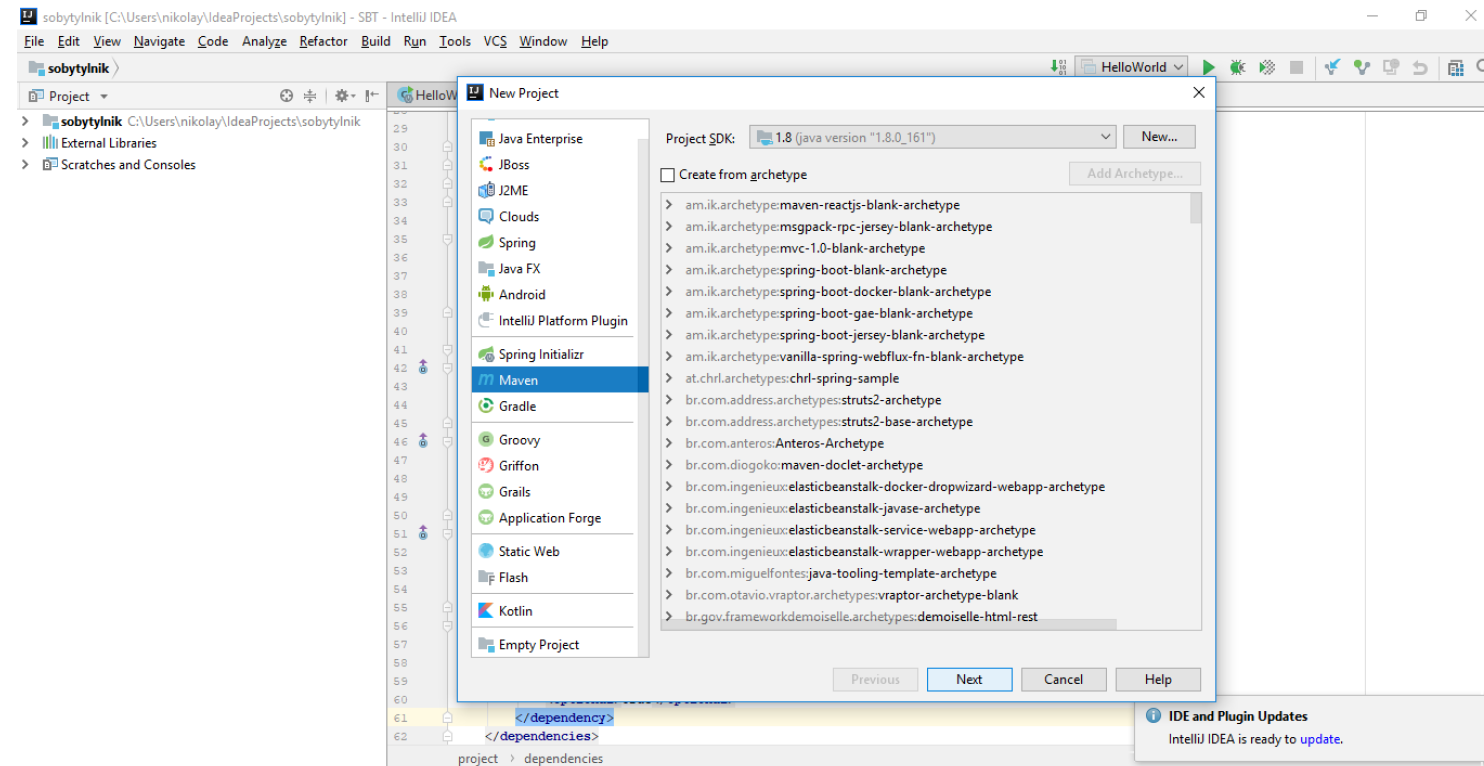Image resolution: width=1484 pixels, height=766 pixels.
Task: Open the Navigate menu
Action: point(159,41)
